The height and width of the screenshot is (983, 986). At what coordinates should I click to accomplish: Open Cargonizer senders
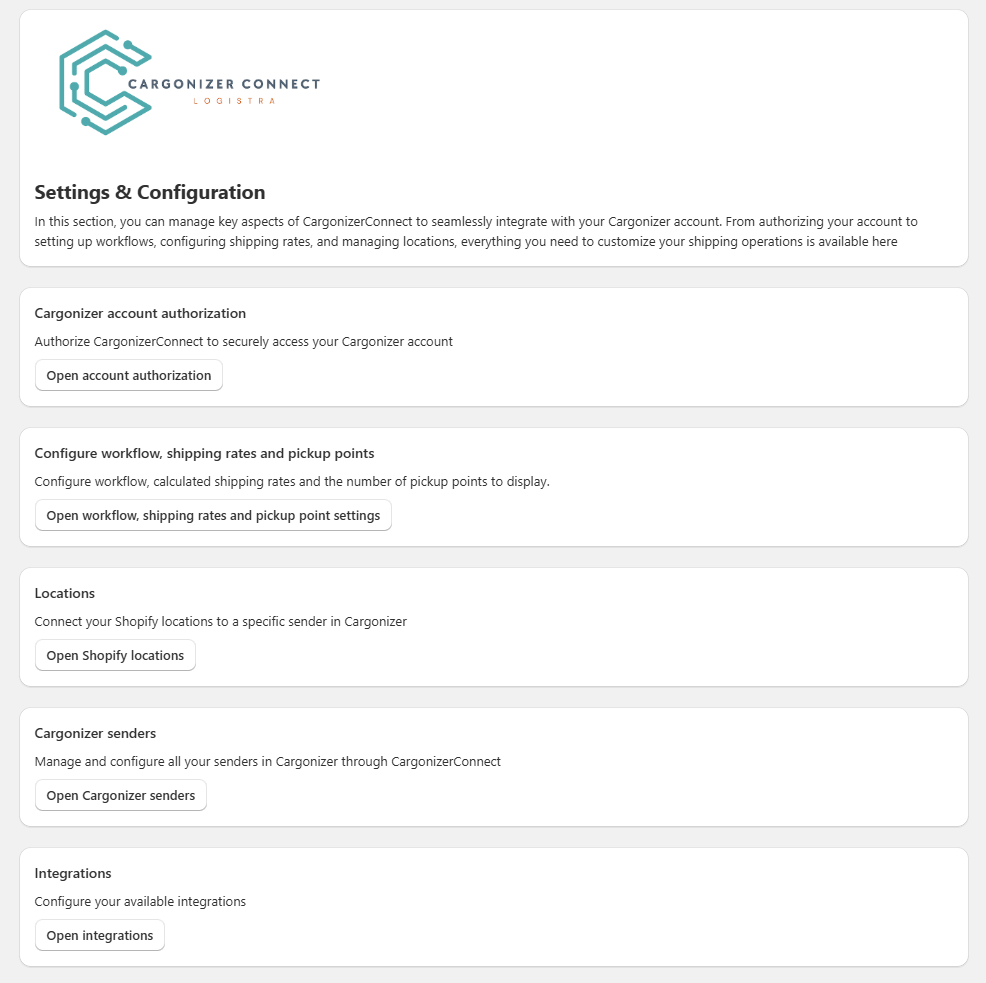pyautogui.click(x=121, y=795)
